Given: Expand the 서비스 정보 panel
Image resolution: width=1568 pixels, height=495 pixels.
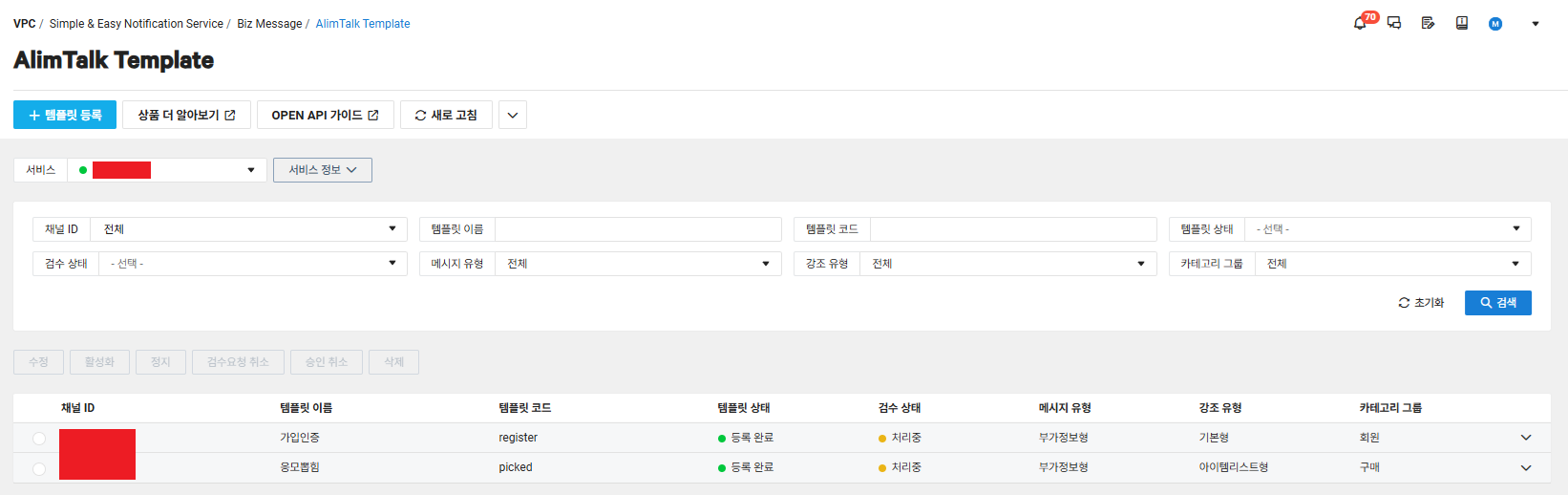Looking at the screenshot, I should pyautogui.click(x=323, y=170).
